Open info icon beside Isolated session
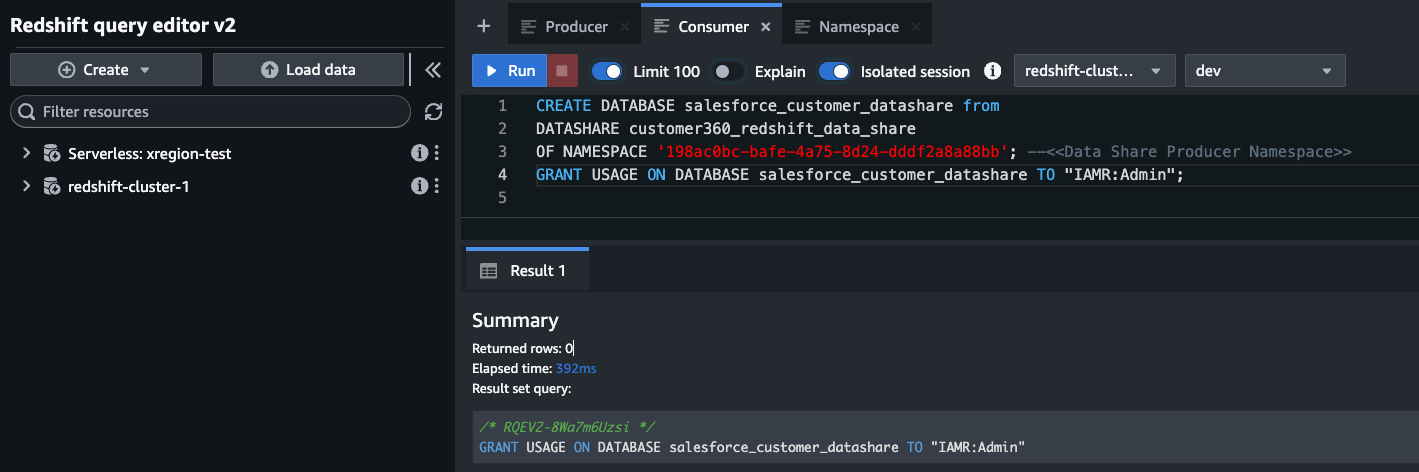This screenshot has width=1419, height=472. (992, 71)
